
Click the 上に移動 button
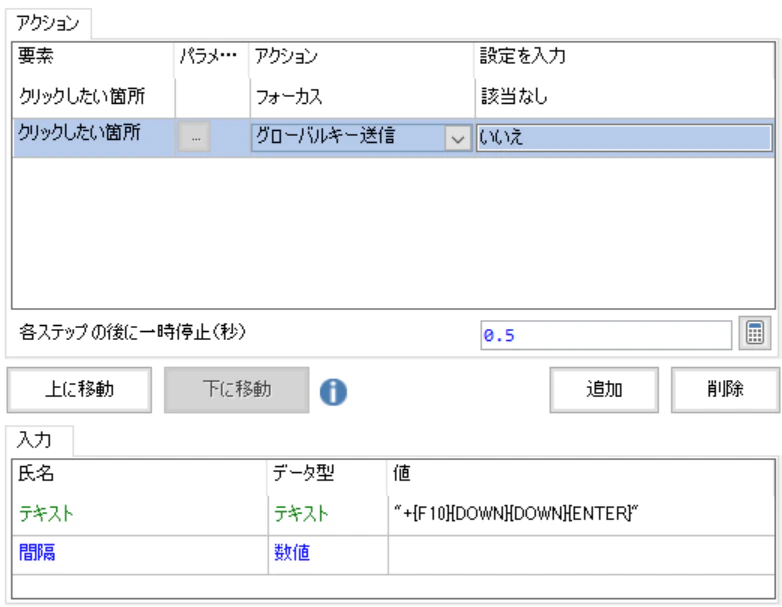(79, 390)
